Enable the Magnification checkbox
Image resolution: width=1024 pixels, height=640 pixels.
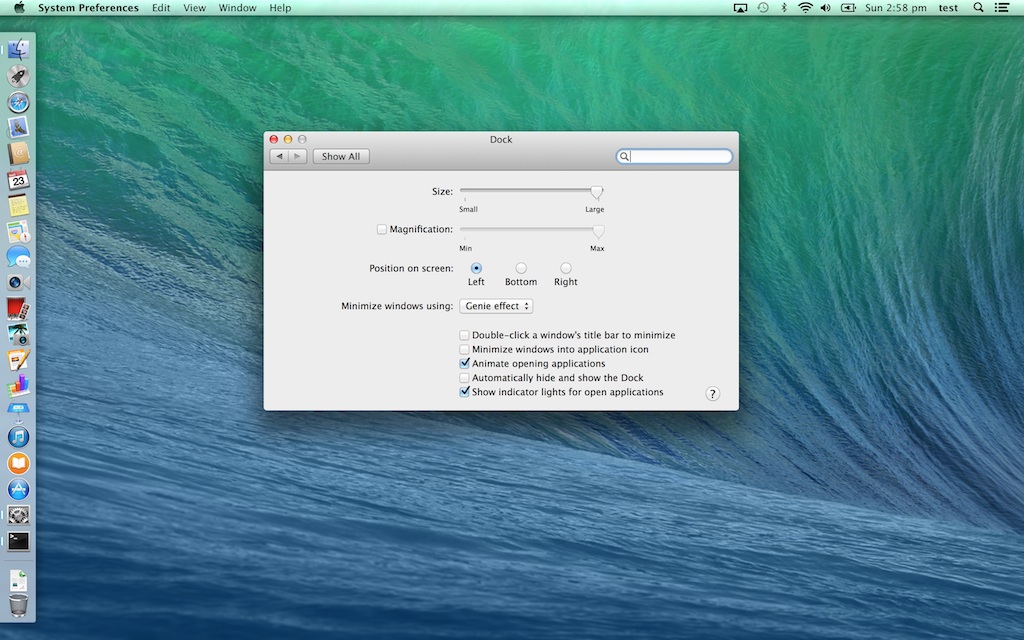click(x=381, y=229)
